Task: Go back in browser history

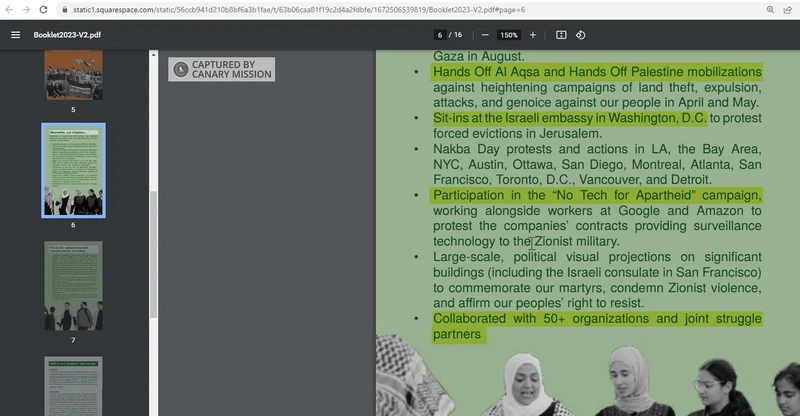Action: (9, 9)
